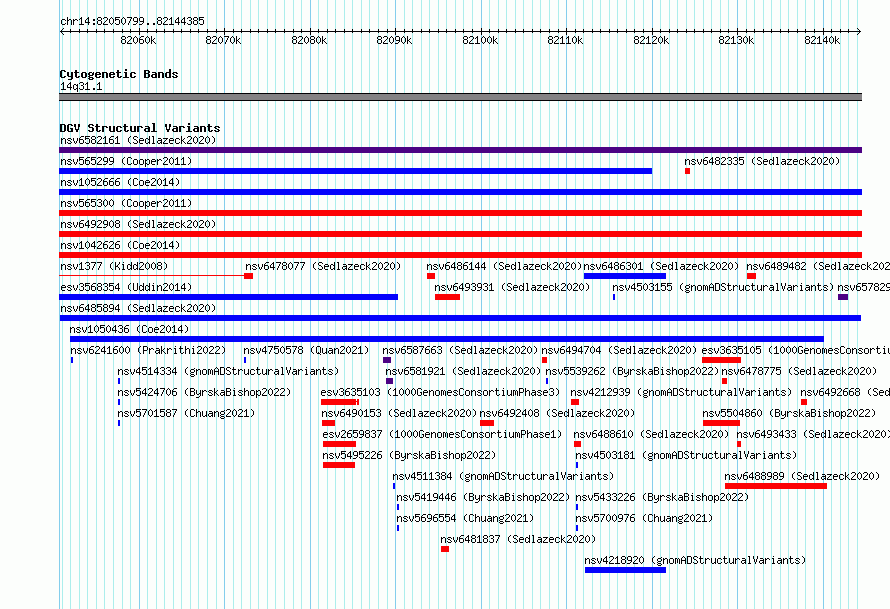Open nsv6488610 (Sedlazeck2020) label
The image size is (890, 609).
651,434
